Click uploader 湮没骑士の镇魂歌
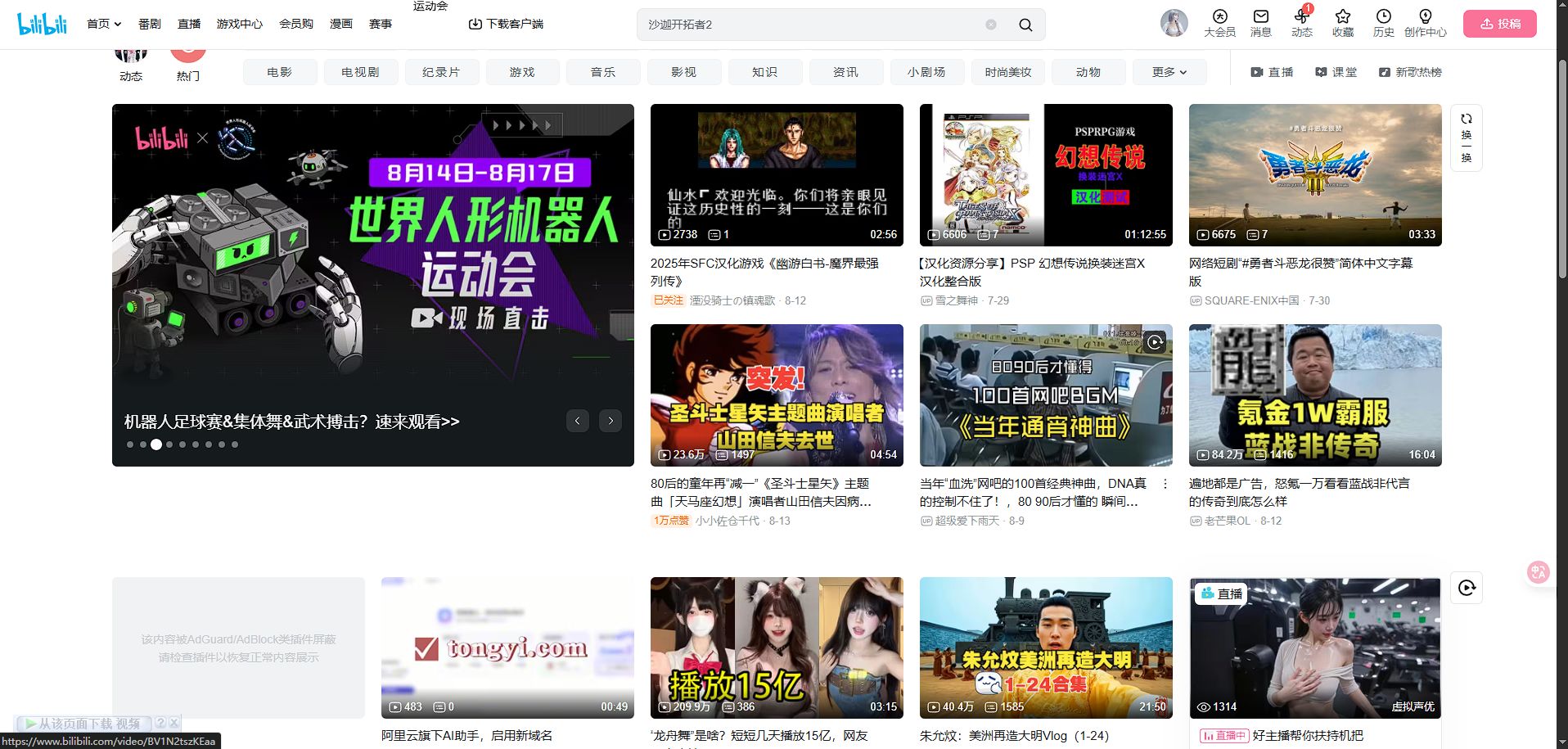 (732, 300)
